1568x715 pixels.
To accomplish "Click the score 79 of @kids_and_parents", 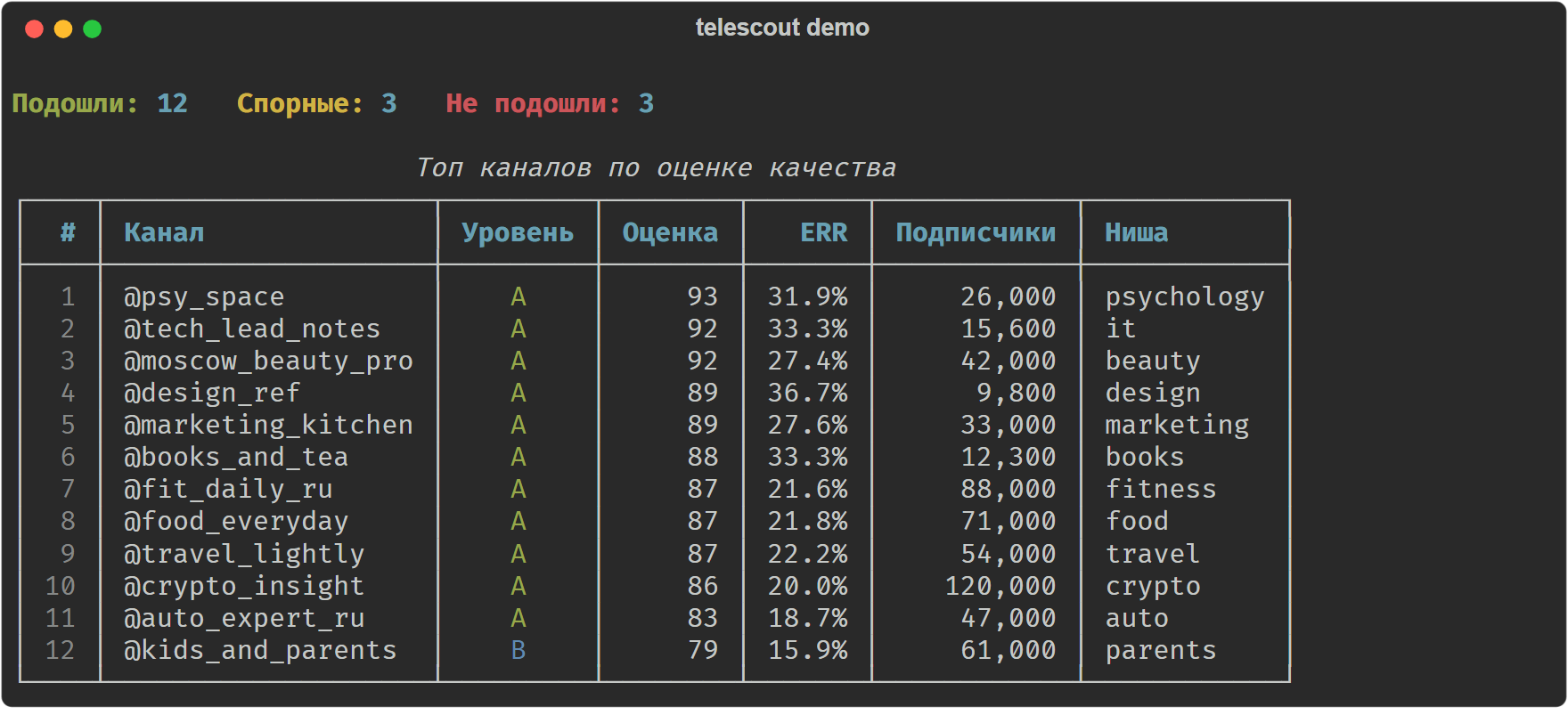I will (702, 650).
